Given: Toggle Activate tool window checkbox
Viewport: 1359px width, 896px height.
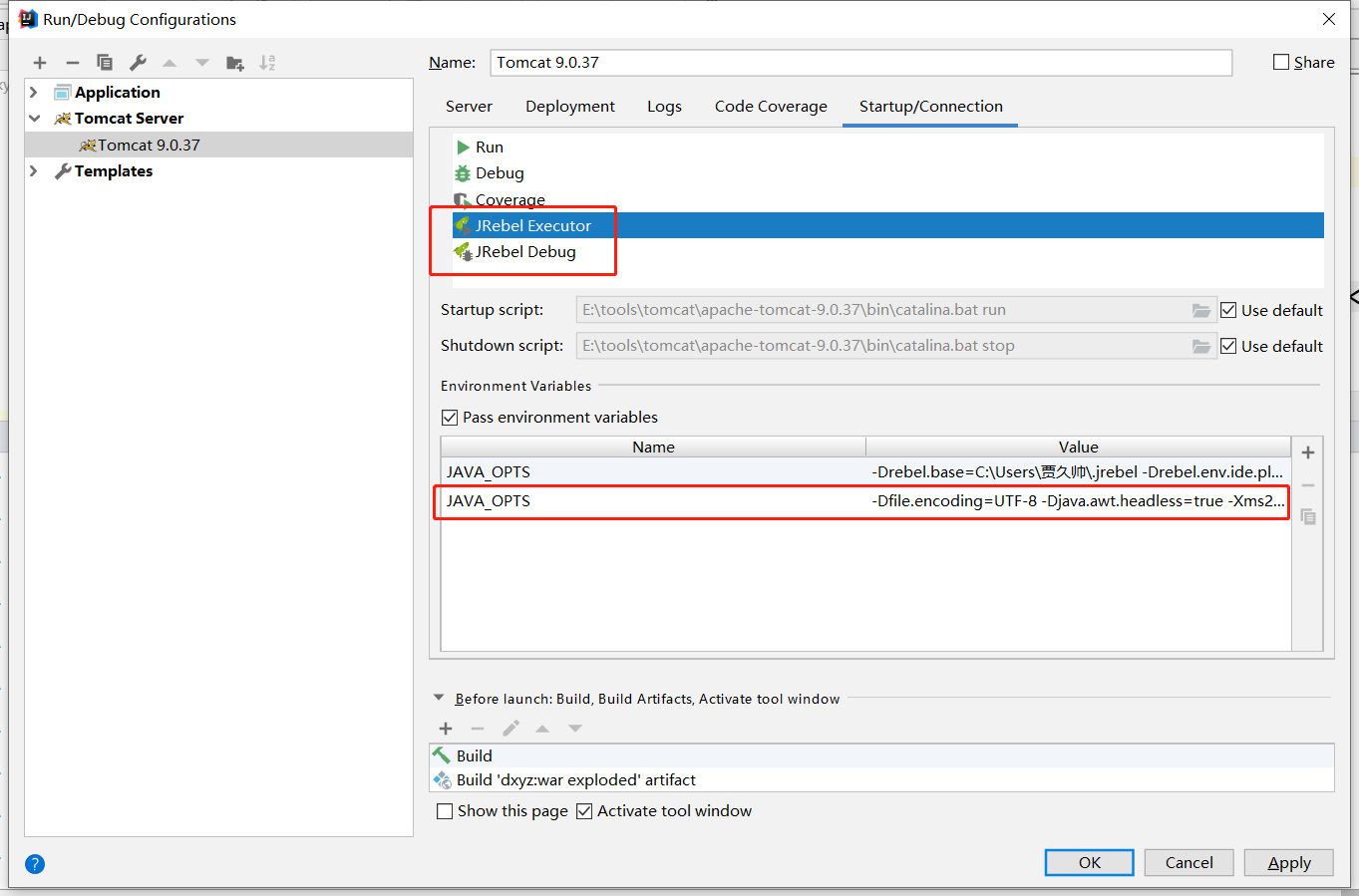Looking at the screenshot, I should point(584,811).
